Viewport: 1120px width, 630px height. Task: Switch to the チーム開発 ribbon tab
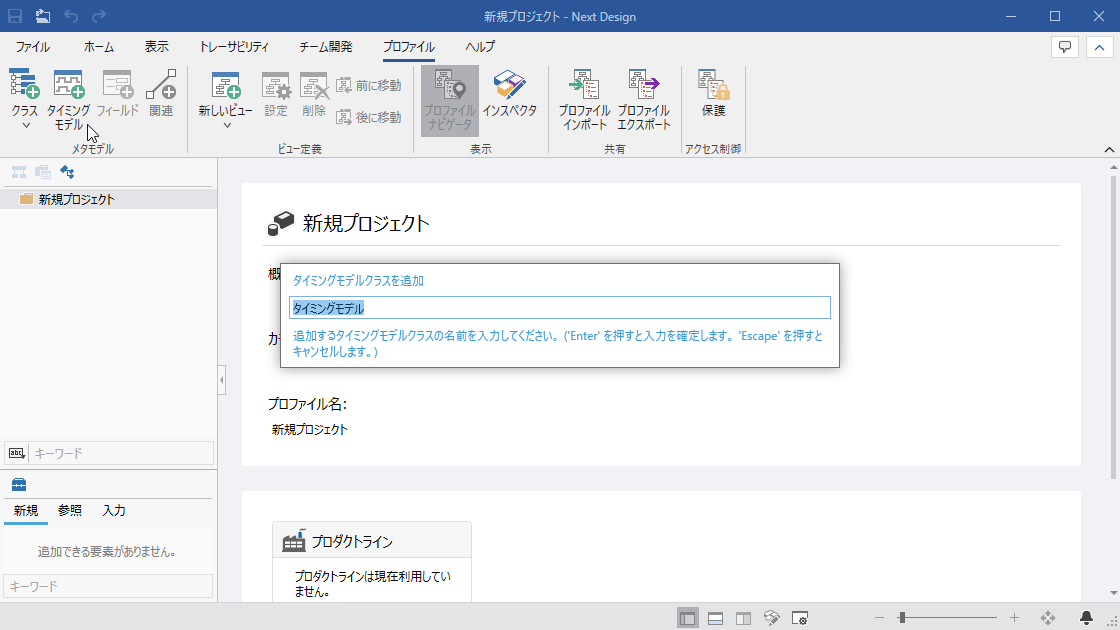pos(325,47)
